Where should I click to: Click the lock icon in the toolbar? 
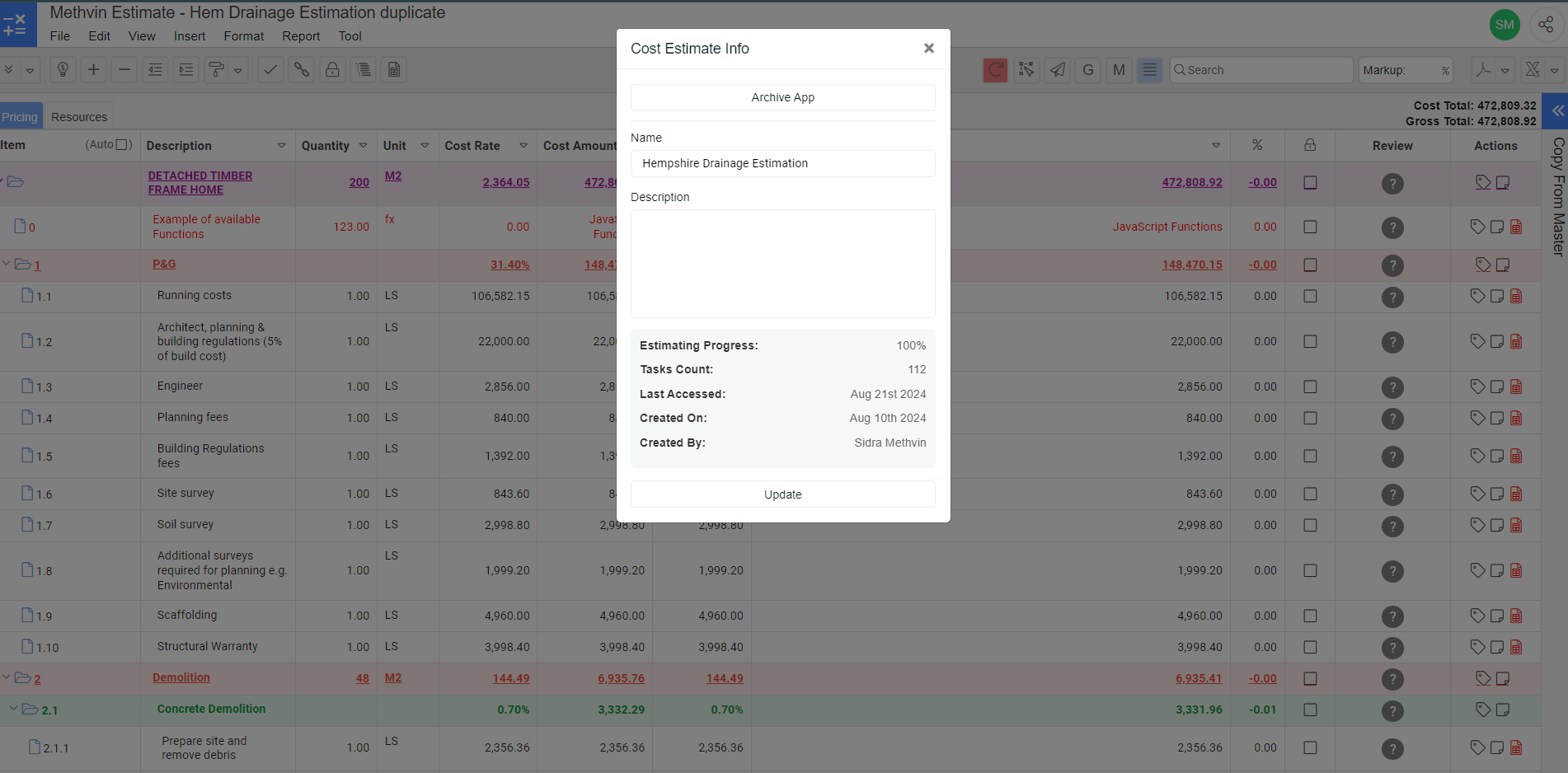click(x=332, y=70)
